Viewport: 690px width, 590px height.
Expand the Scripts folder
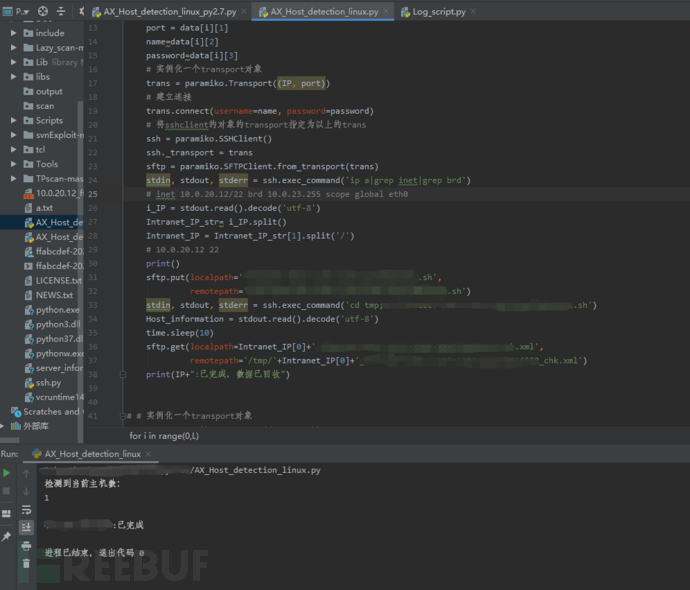[14, 120]
